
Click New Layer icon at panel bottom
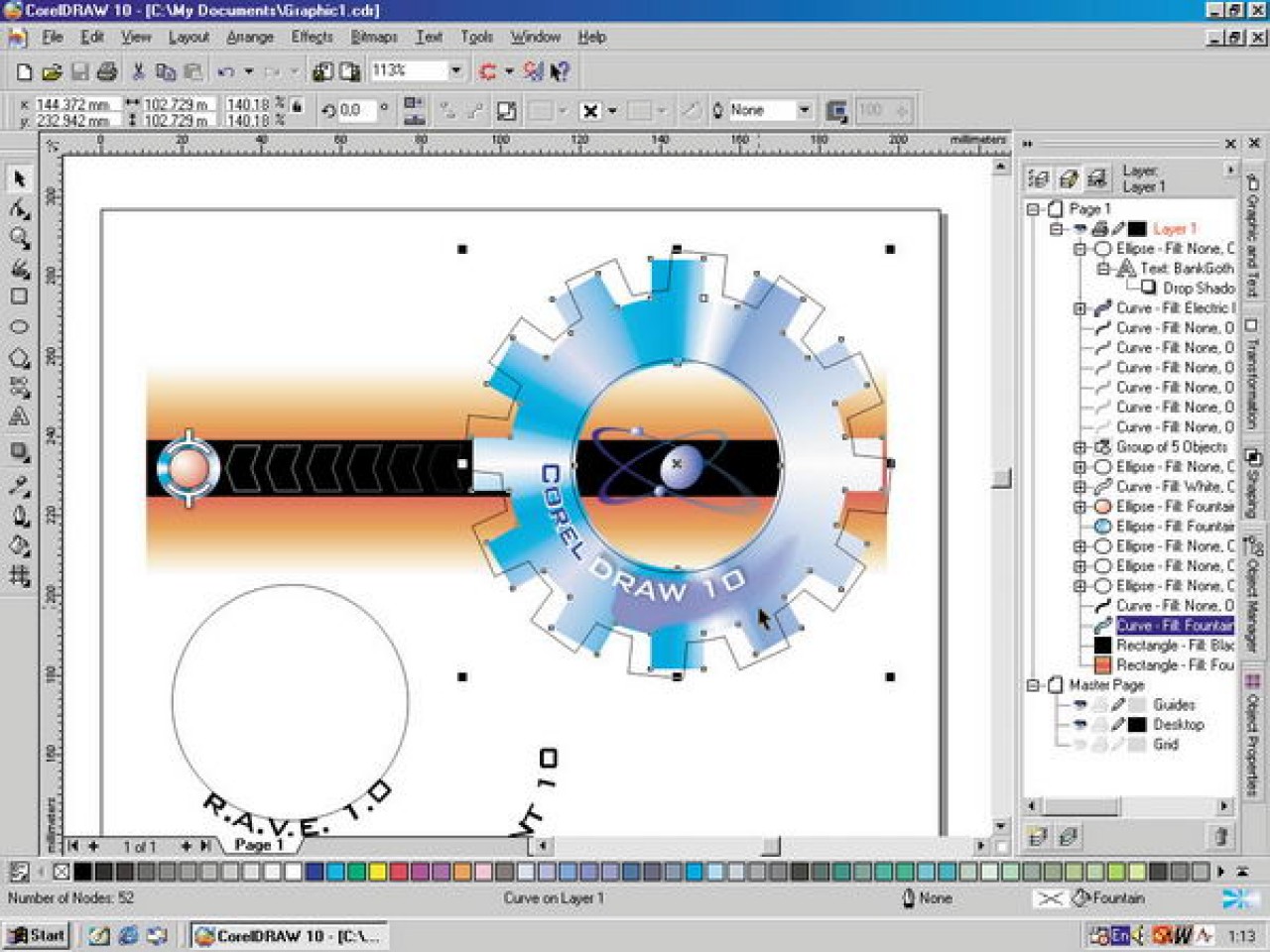[x=1038, y=837]
